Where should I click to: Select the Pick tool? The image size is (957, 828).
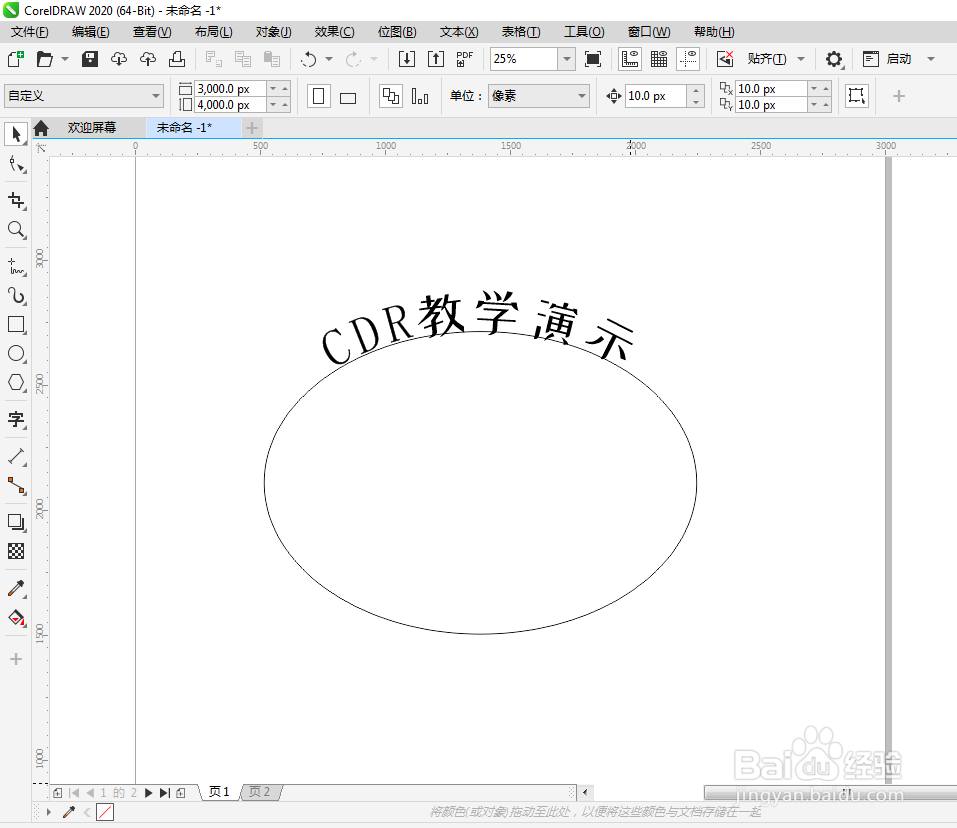click(16, 134)
